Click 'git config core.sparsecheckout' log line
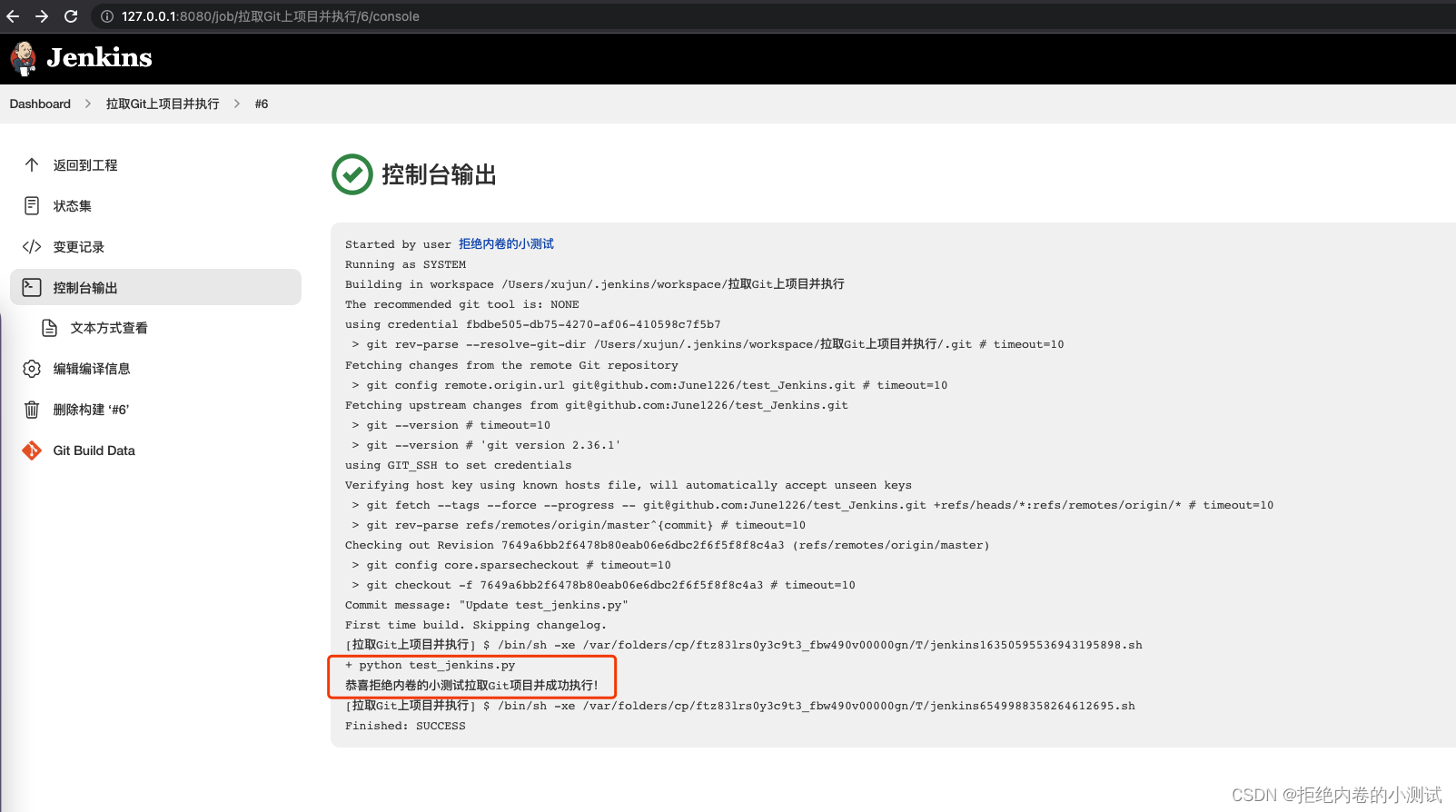 coord(511,565)
